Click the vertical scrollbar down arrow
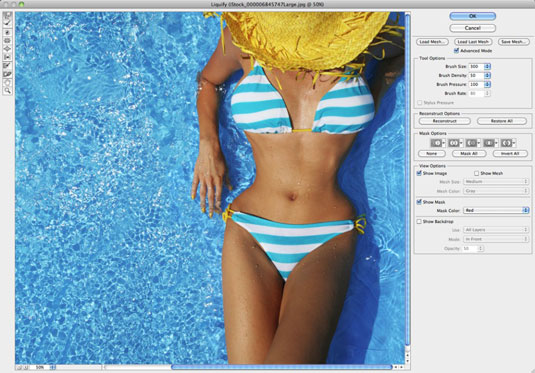 coord(407,361)
